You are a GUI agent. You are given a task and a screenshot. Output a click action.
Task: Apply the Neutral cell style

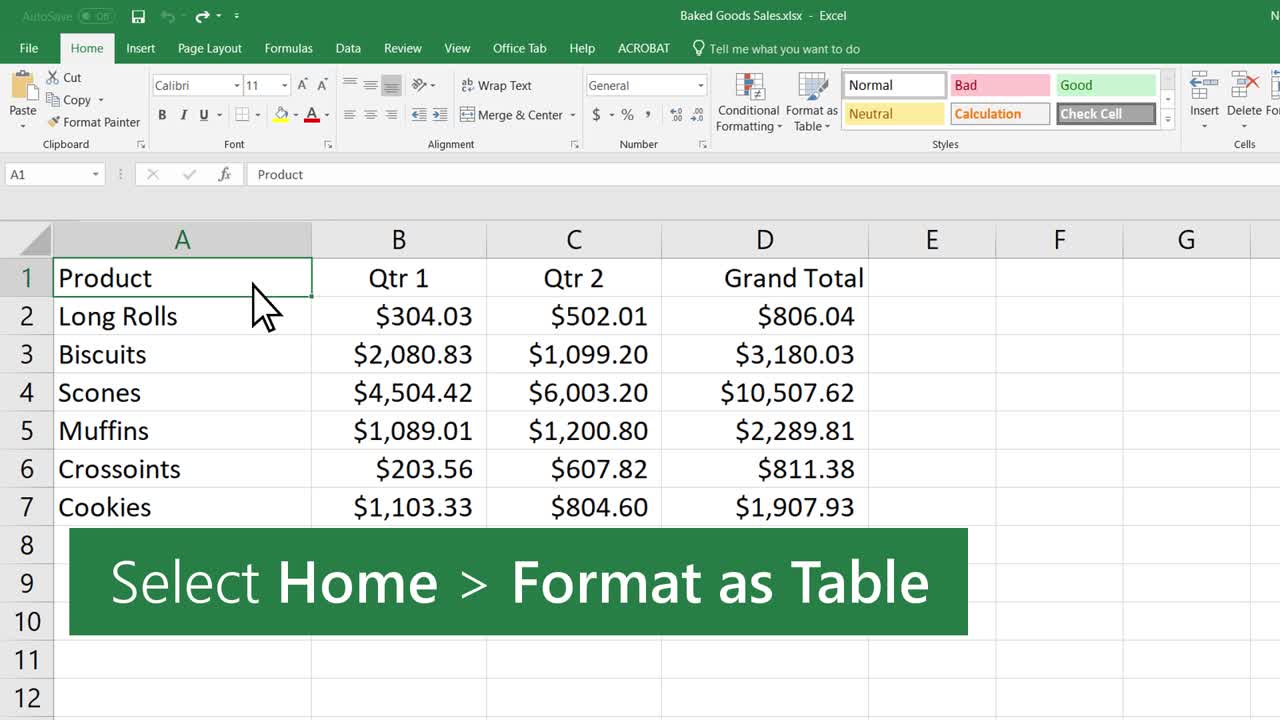(894, 114)
